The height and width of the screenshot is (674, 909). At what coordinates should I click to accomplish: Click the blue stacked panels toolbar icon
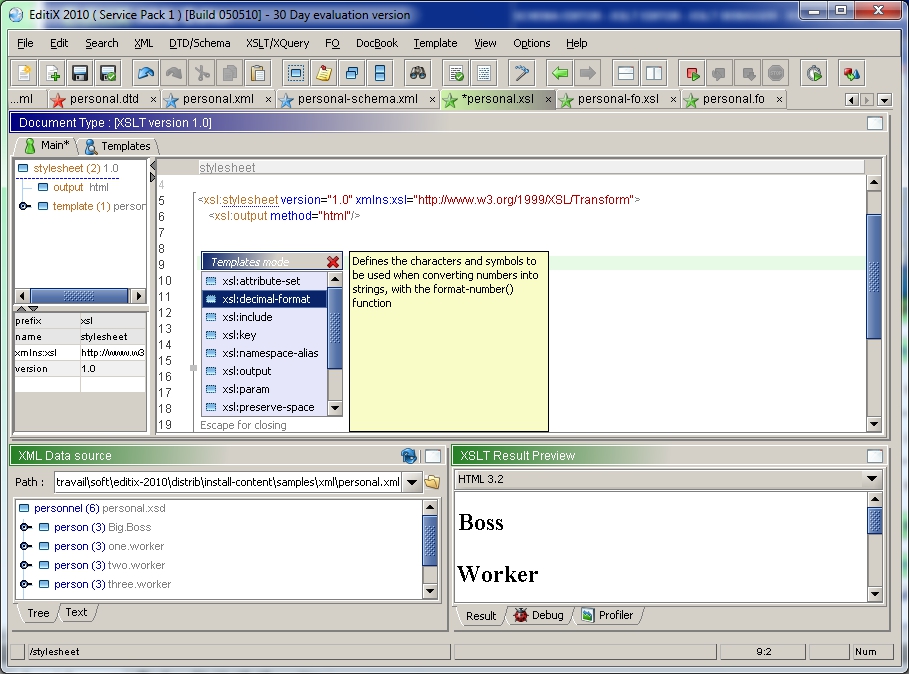380,73
